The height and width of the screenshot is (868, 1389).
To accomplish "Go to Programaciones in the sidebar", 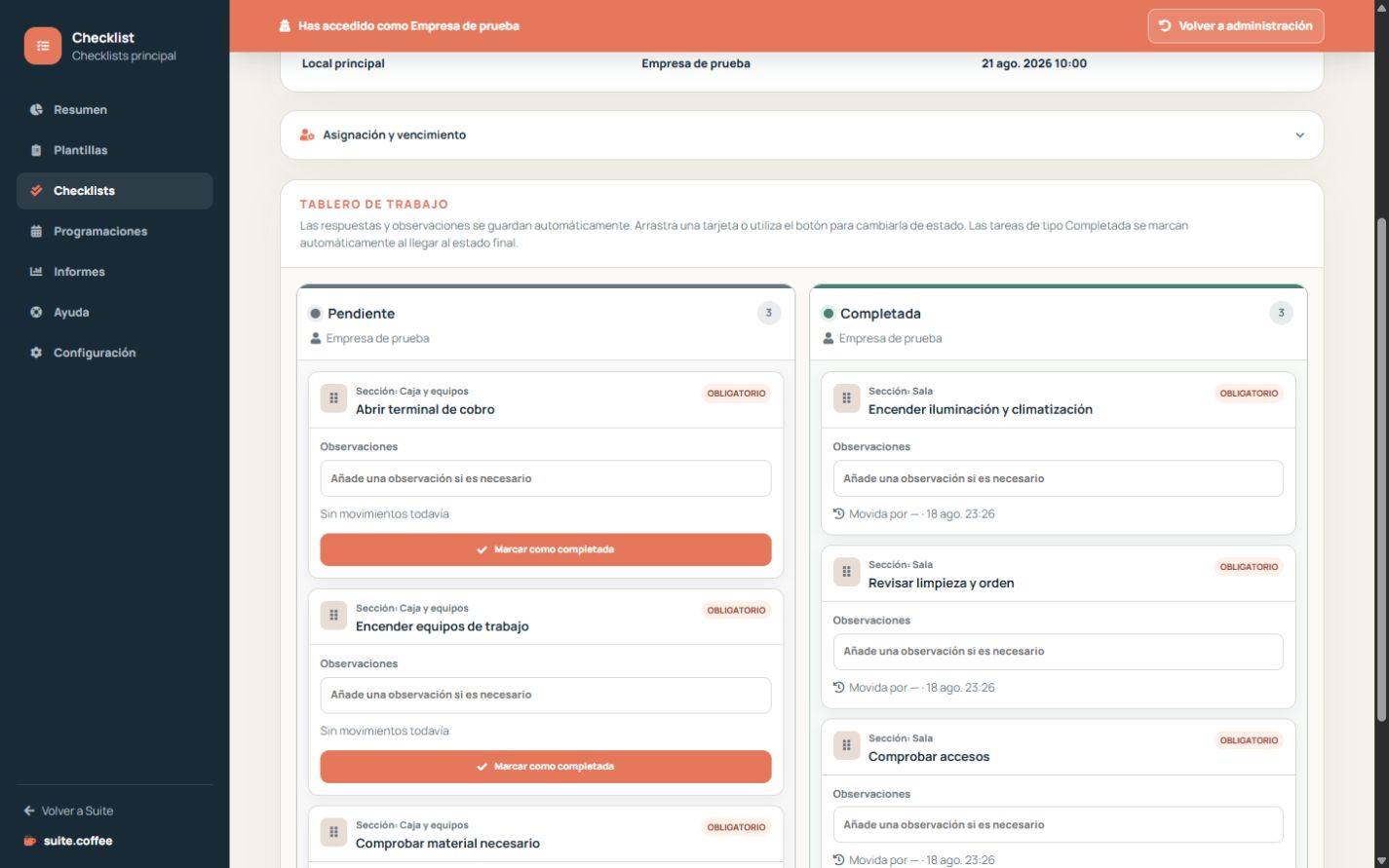I will point(115,232).
